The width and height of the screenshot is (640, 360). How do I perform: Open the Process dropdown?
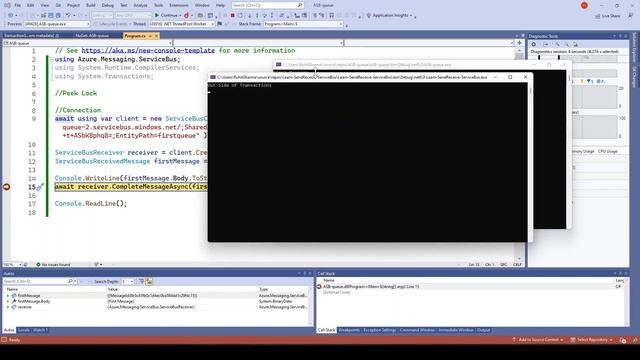pyautogui.click(x=88, y=24)
